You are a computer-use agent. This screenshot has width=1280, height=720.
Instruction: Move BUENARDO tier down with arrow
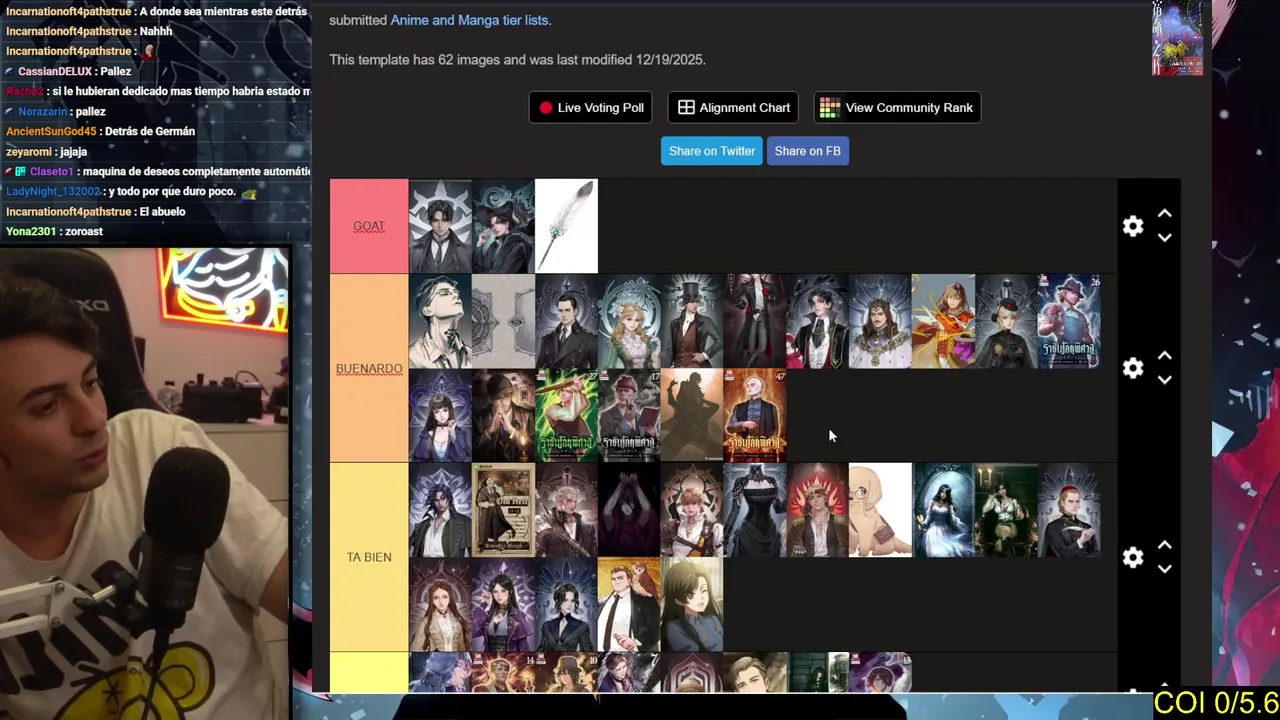coord(1164,380)
